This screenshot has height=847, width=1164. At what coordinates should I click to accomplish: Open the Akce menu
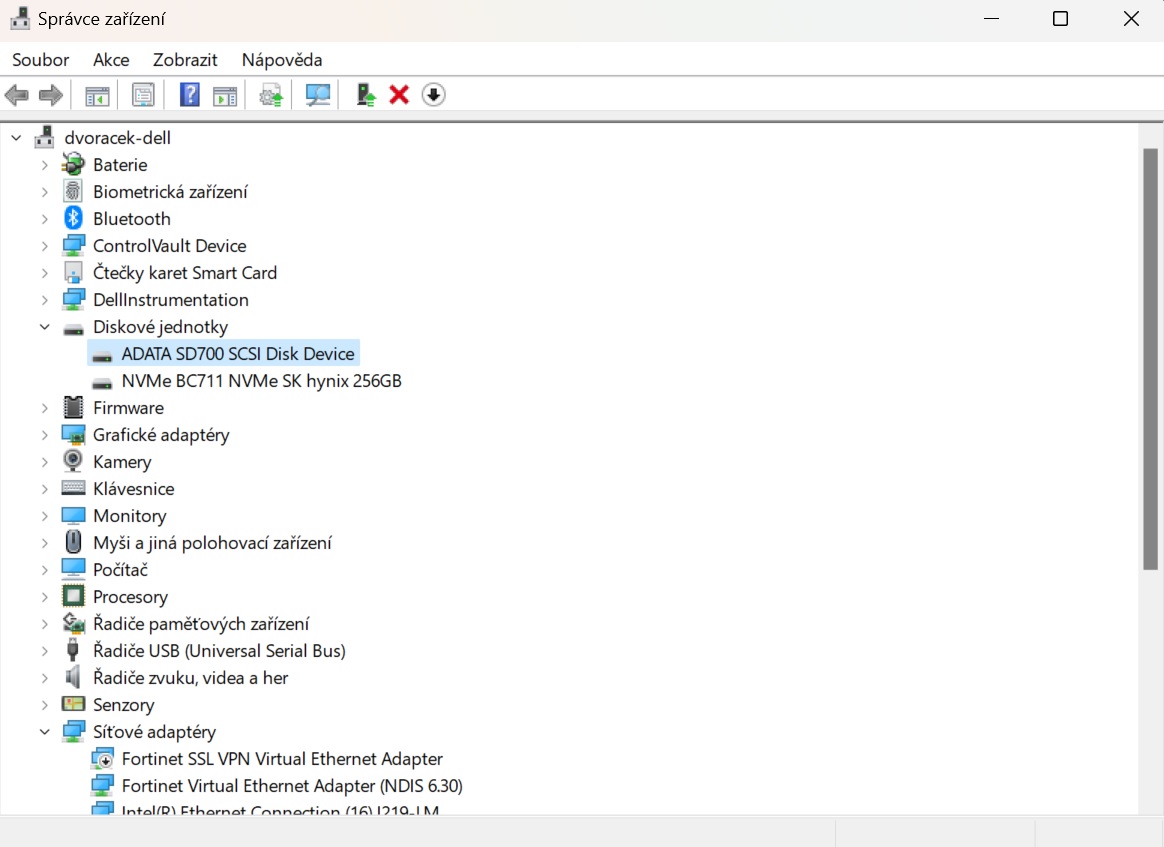pos(111,60)
